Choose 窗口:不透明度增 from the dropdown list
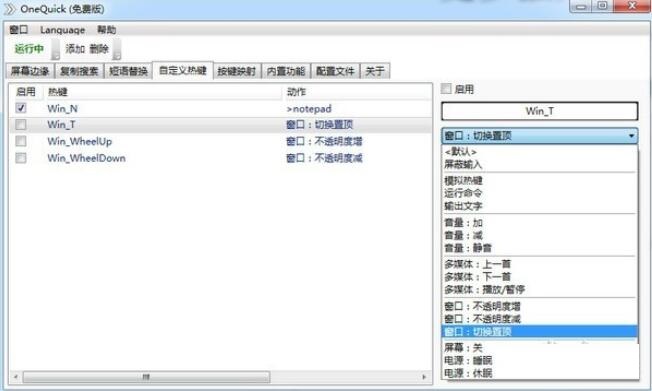Viewport: 652px width, 391px height. 539,306
